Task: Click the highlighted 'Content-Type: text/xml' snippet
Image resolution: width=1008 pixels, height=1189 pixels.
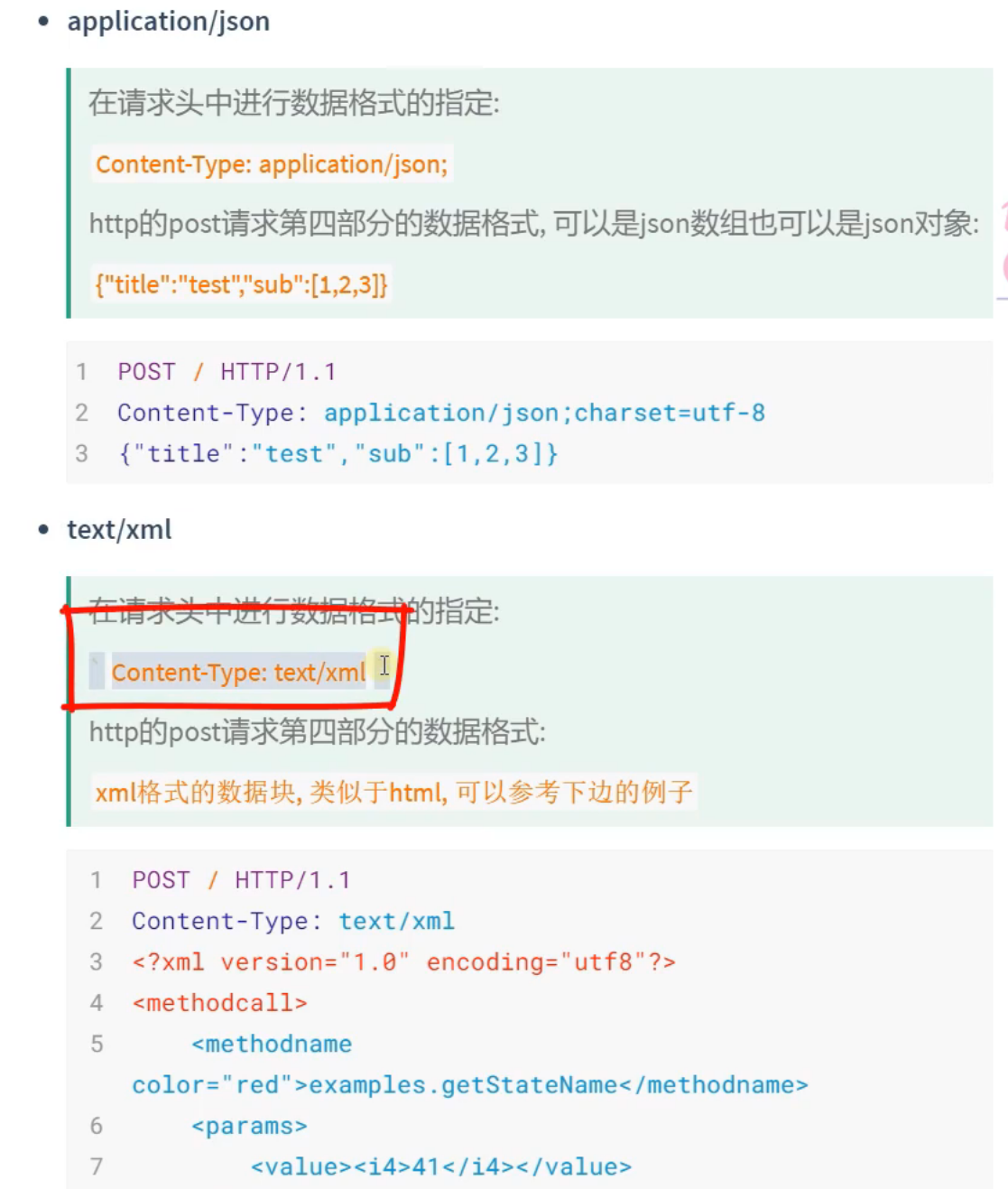Action: (x=238, y=672)
